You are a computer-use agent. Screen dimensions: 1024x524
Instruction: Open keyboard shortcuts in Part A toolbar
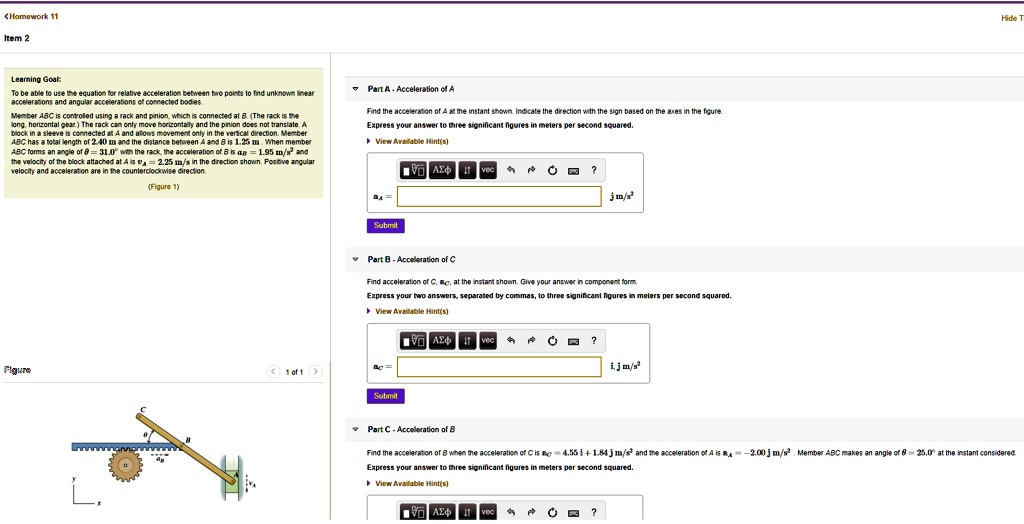point(573,170)
